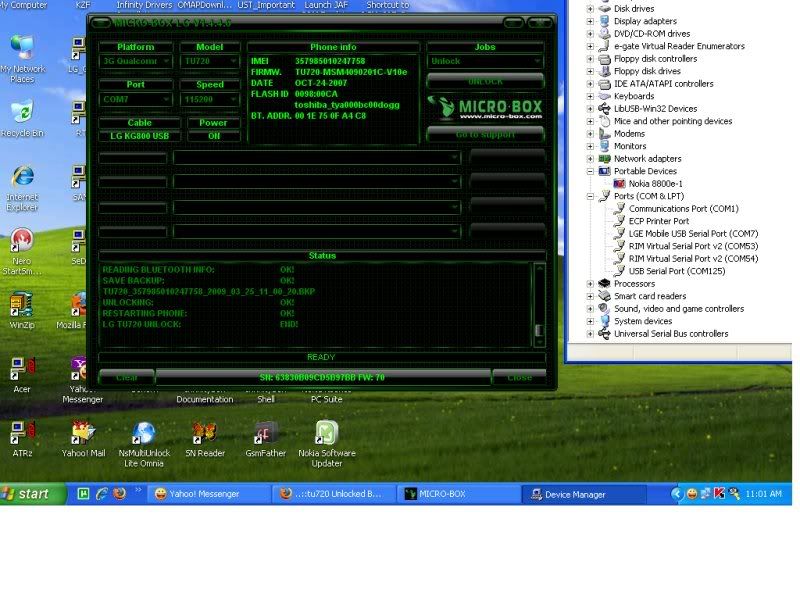Select RIM Virtual Serial Port v2 (COM54)
This screenshot has width=800, height=600.
pyautogui.click(x=693, y=259)
